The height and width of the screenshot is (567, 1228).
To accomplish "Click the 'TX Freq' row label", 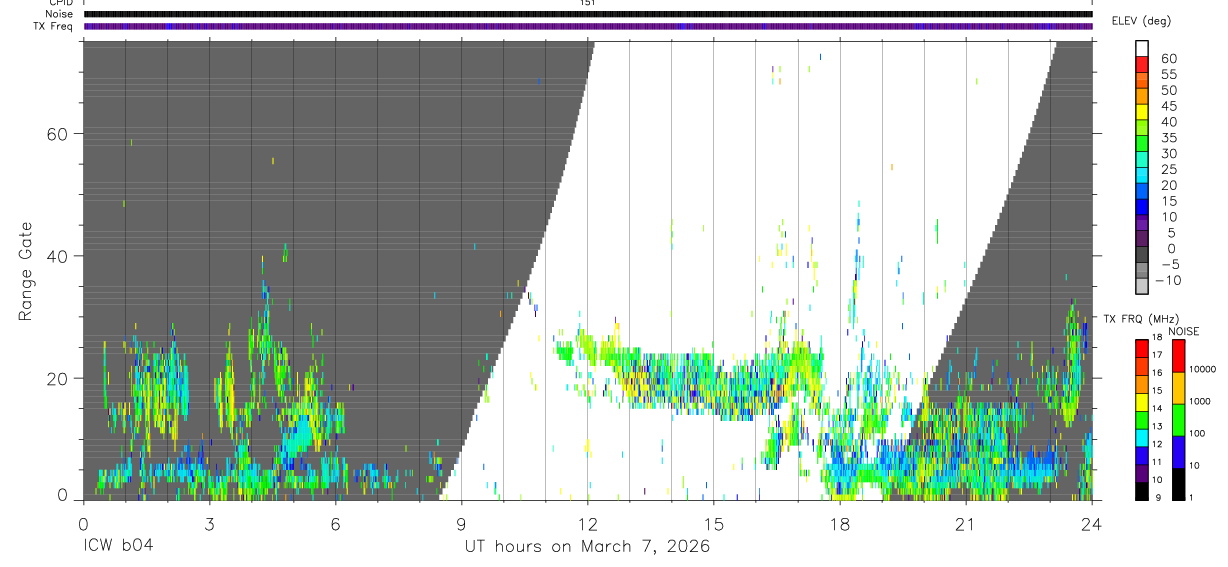I will click(x=53, y=26).
